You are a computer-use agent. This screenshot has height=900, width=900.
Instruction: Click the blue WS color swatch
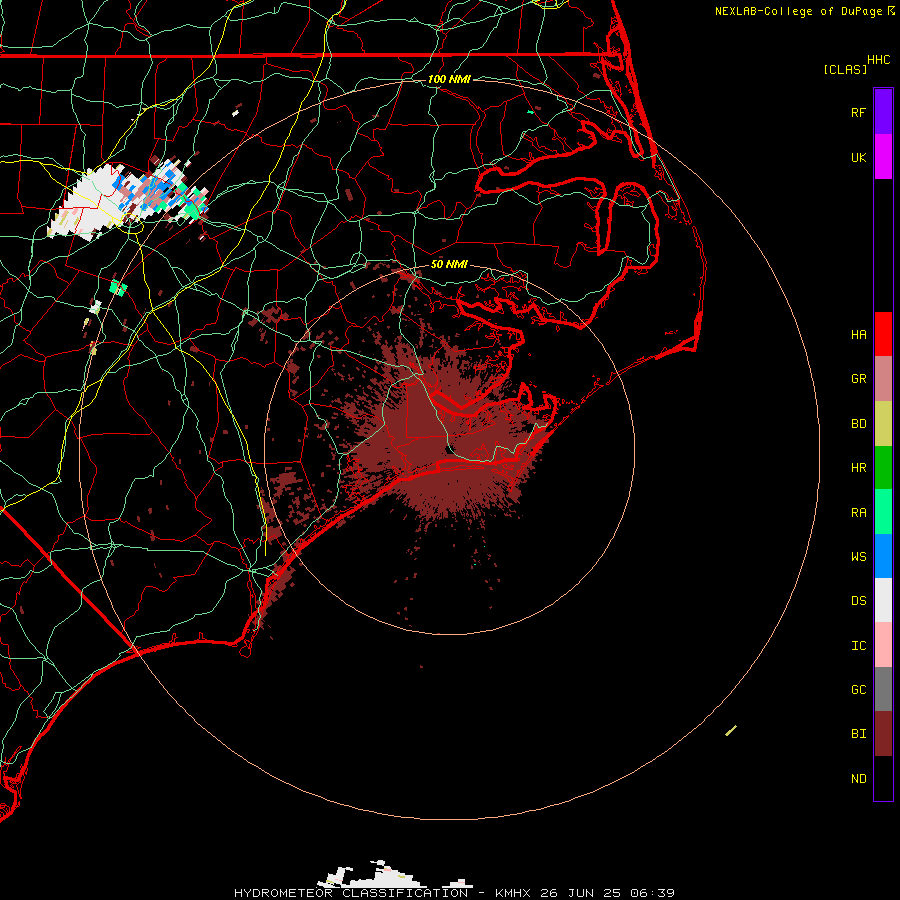883,556
